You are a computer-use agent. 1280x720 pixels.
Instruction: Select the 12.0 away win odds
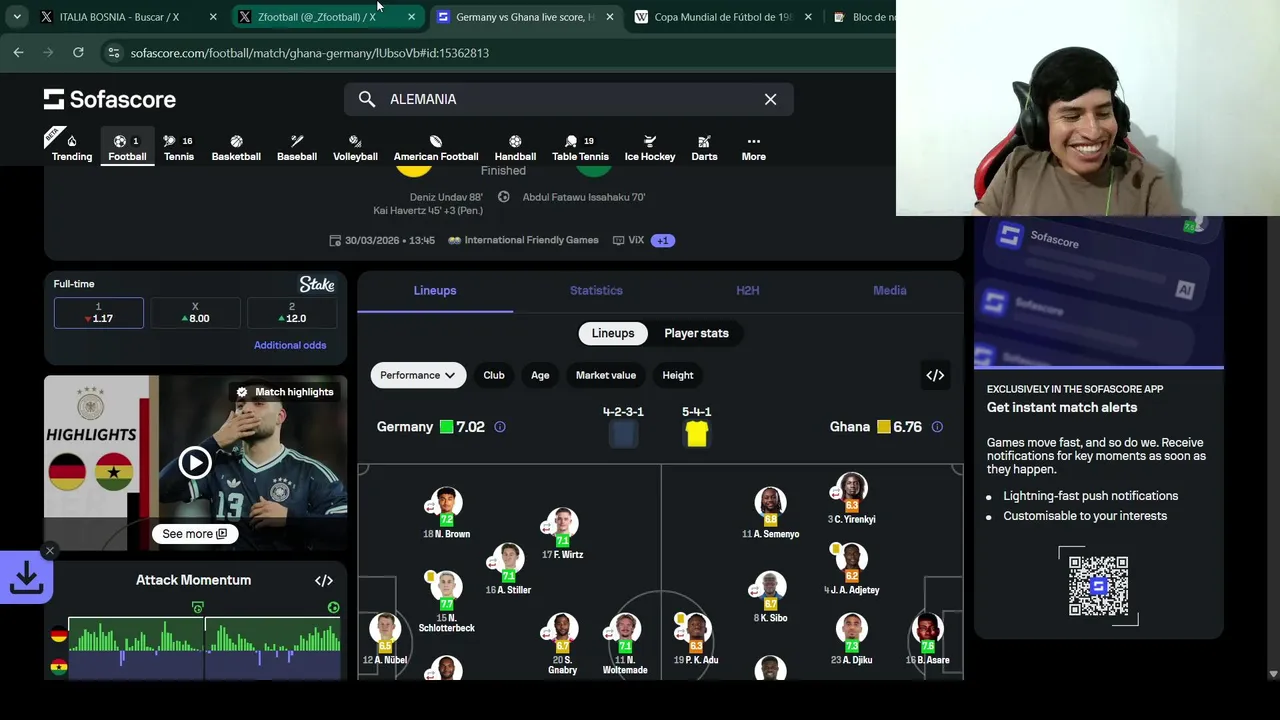tap(292, 313)
